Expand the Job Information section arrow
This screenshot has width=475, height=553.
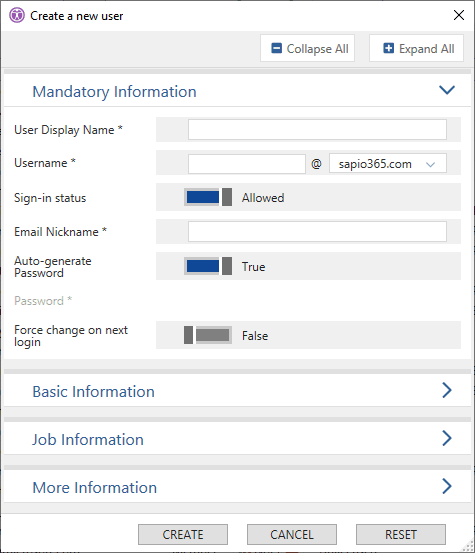tap(447, 438)
